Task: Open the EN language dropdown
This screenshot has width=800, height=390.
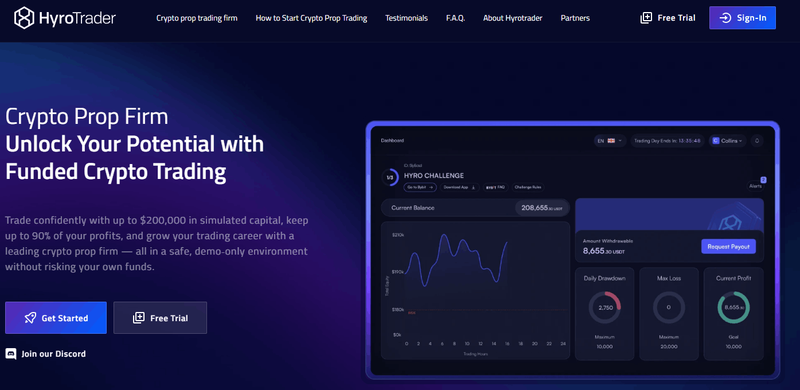Action: coord(610,140)
